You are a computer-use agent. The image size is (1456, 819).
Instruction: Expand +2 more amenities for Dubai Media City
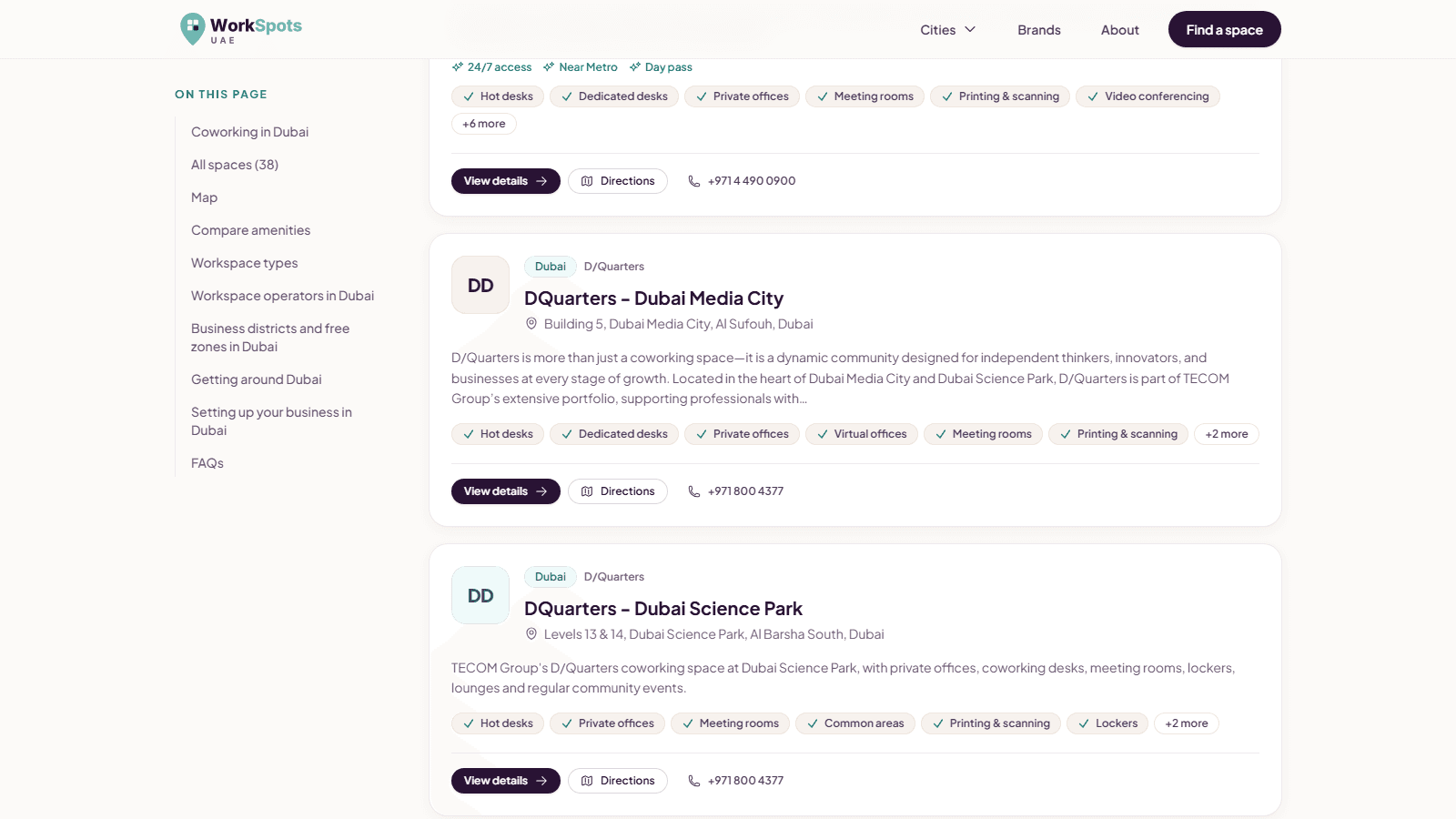click(x=1226, y=434)
